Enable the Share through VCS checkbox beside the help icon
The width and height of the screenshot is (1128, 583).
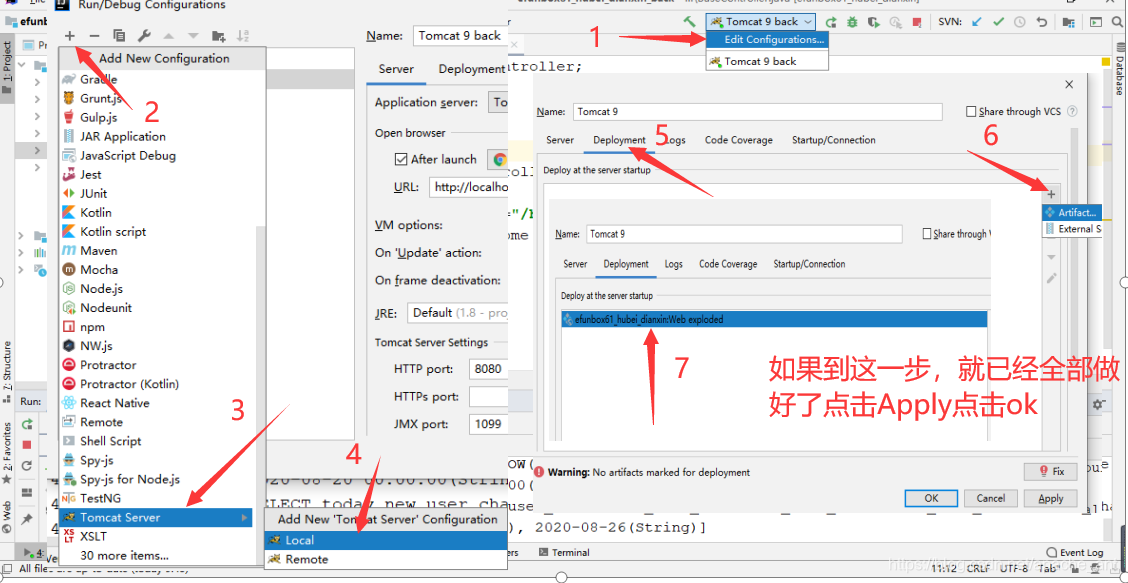coord(972,112)
